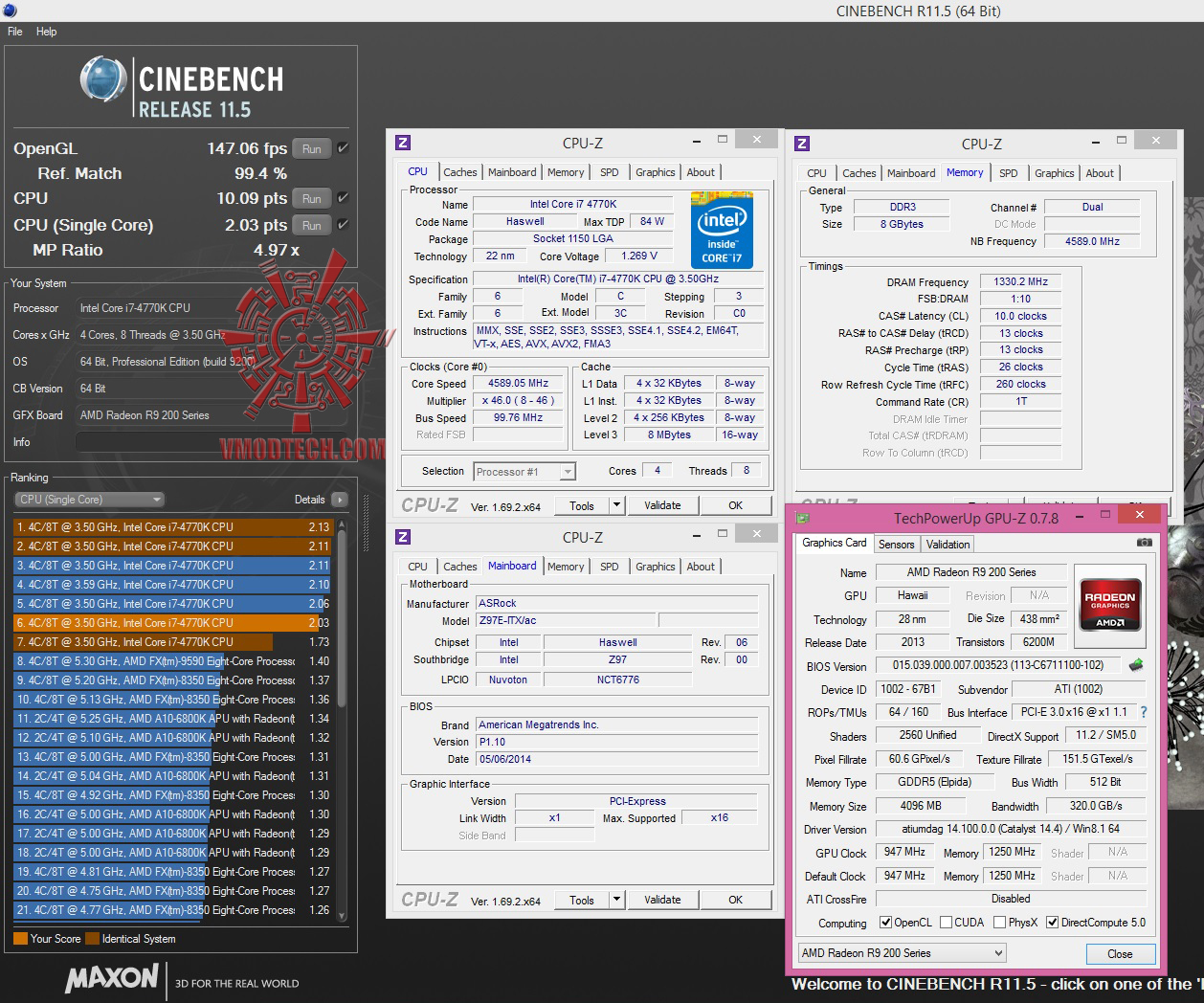Viewport: 1204px width, 1003px height.
Task: Open Tools dropdown arrow in CPU-Z CPU window
Action: click(617, 506)
